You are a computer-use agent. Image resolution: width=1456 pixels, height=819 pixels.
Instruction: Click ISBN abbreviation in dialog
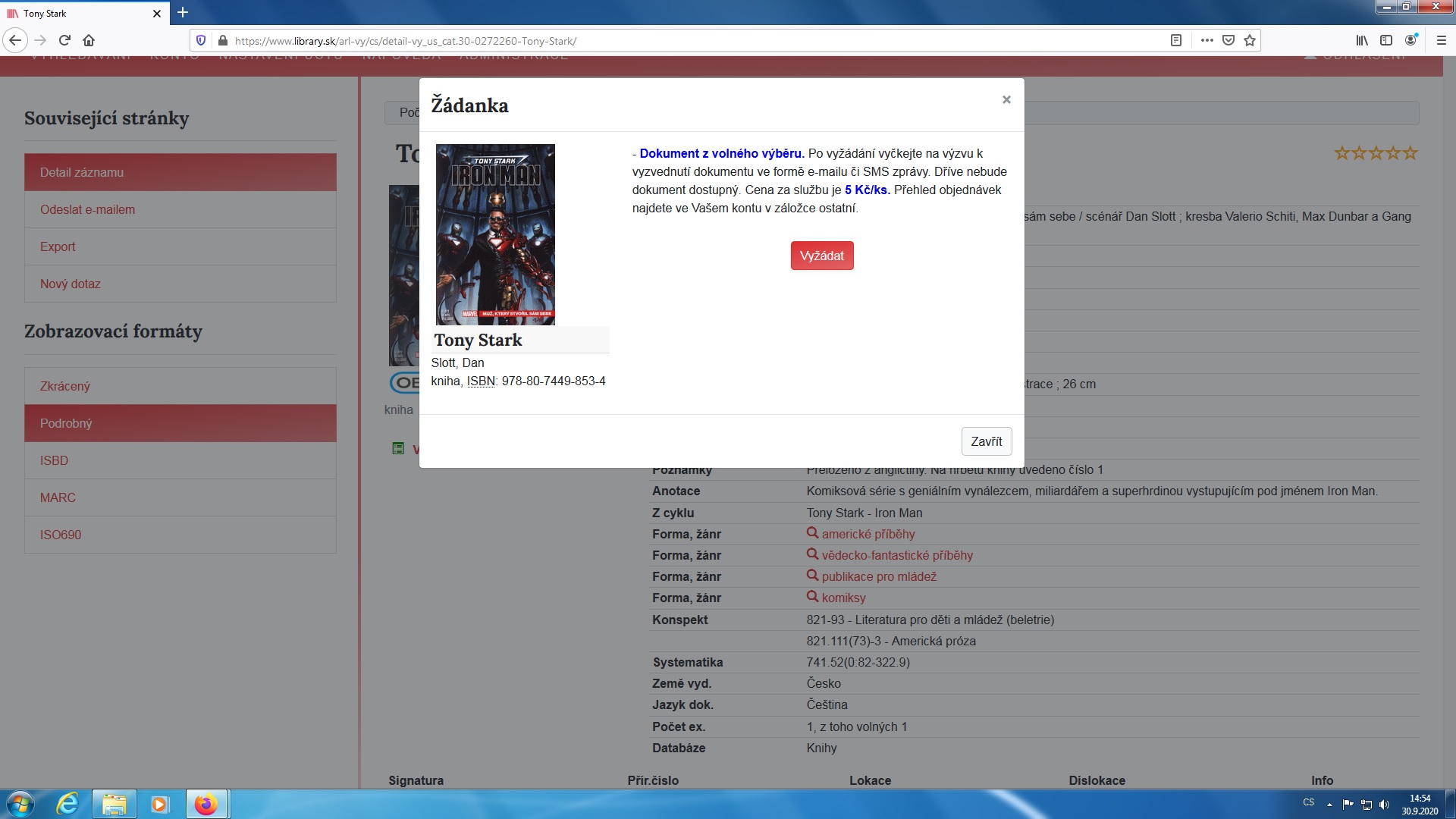point(481,381)
